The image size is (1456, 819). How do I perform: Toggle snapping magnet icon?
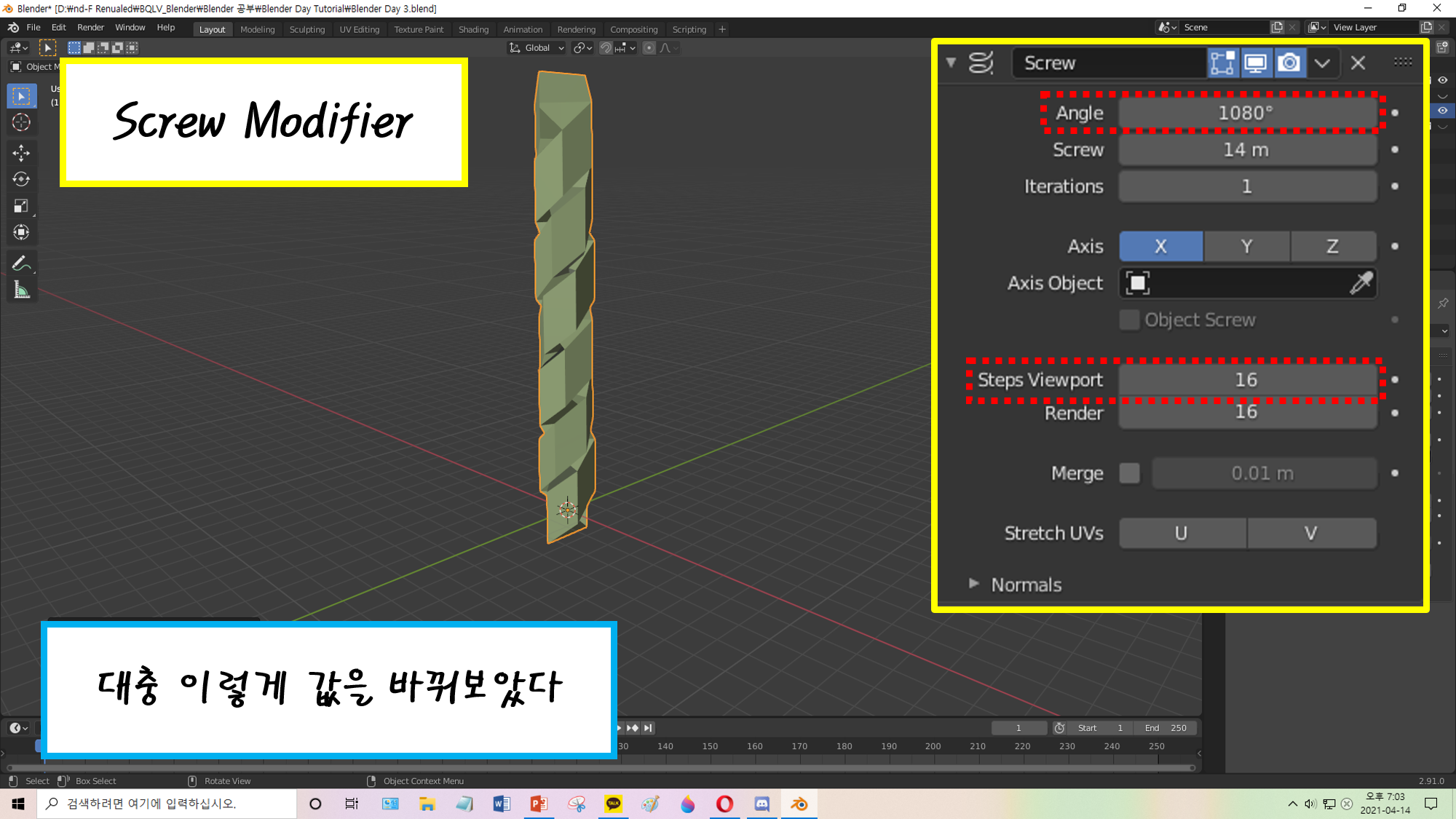click(x=606, y=48)
